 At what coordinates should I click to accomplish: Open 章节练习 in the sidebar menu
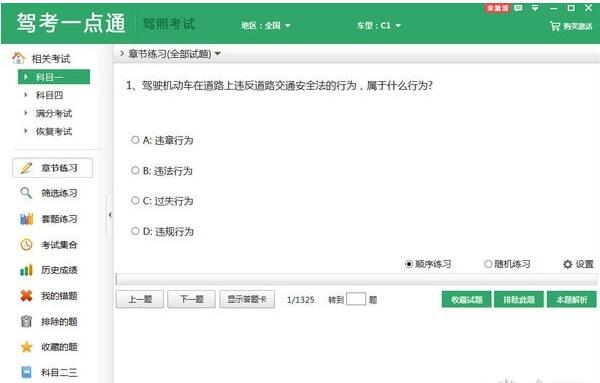52,168
